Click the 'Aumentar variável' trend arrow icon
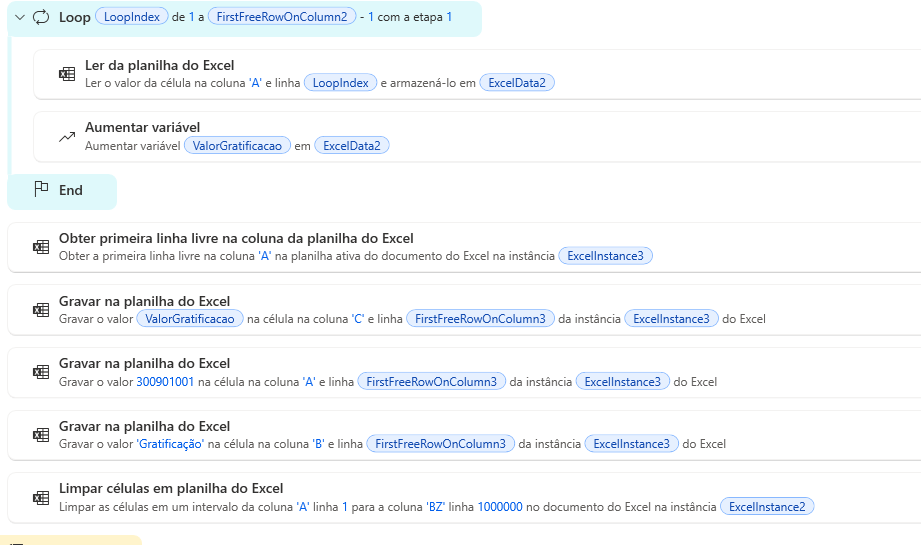The image size is (921, 545). 67,137
